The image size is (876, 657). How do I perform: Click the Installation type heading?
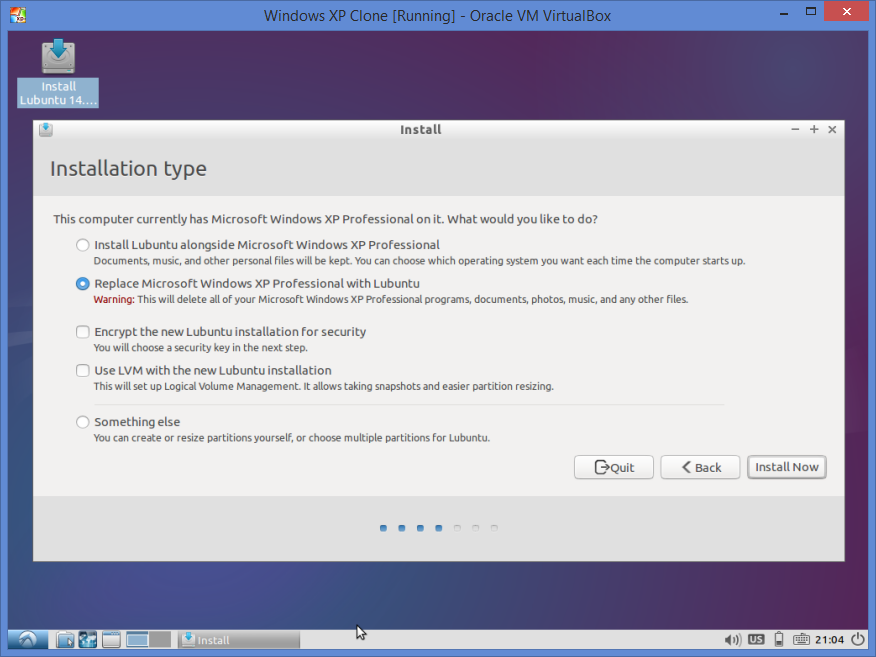click(x=128, y=169)
